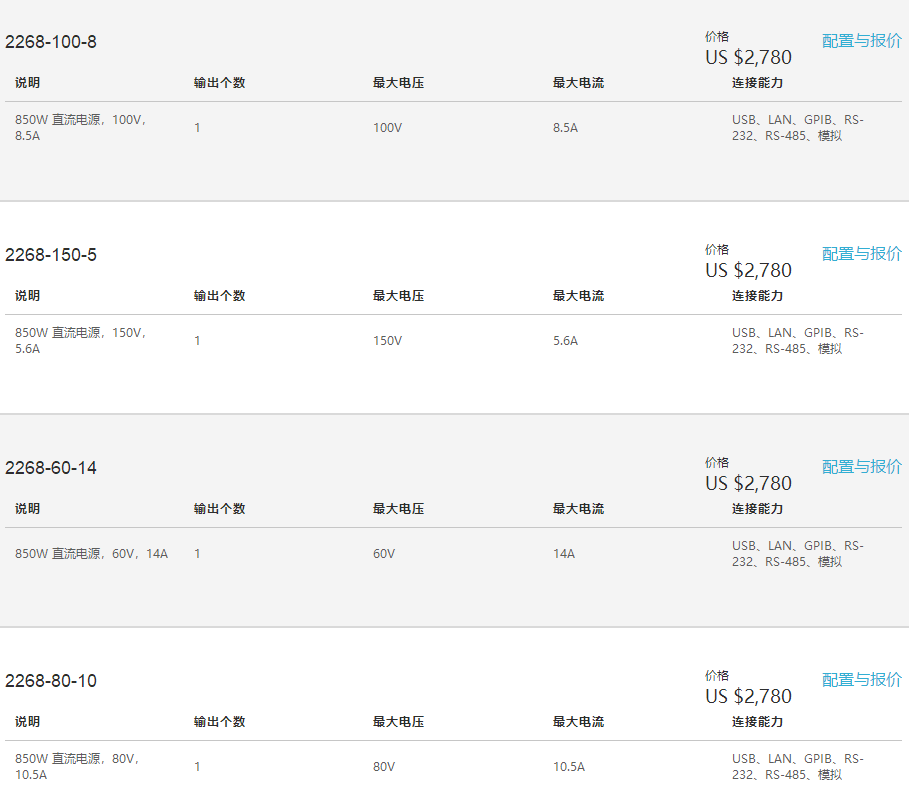This screenshot has width=909, height=810.
Task: Open 配置与报价 link for model 2268-100-8
Action: click(x=861, y=41)
